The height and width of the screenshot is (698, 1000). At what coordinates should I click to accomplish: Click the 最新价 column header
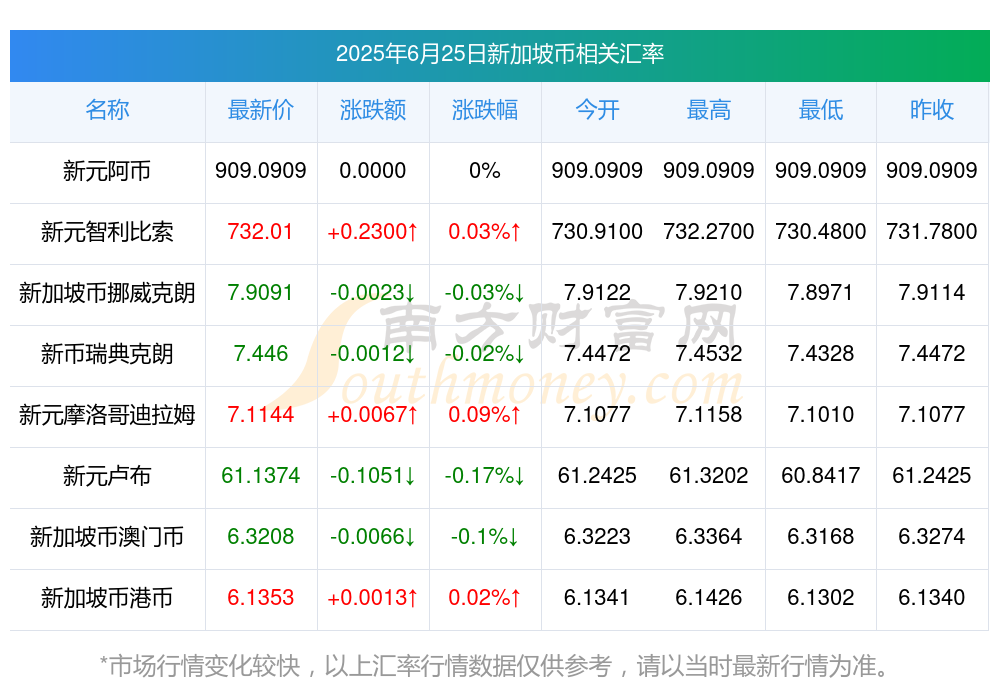[261, 110]
